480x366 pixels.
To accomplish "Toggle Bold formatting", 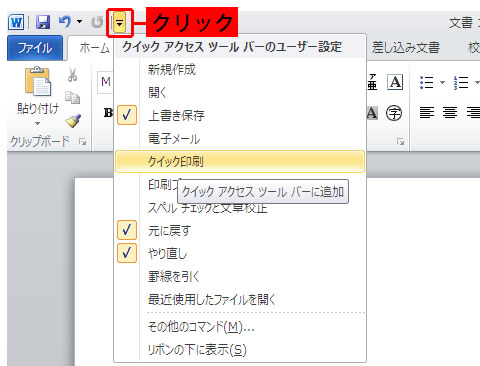I will (x=108, y=113).
